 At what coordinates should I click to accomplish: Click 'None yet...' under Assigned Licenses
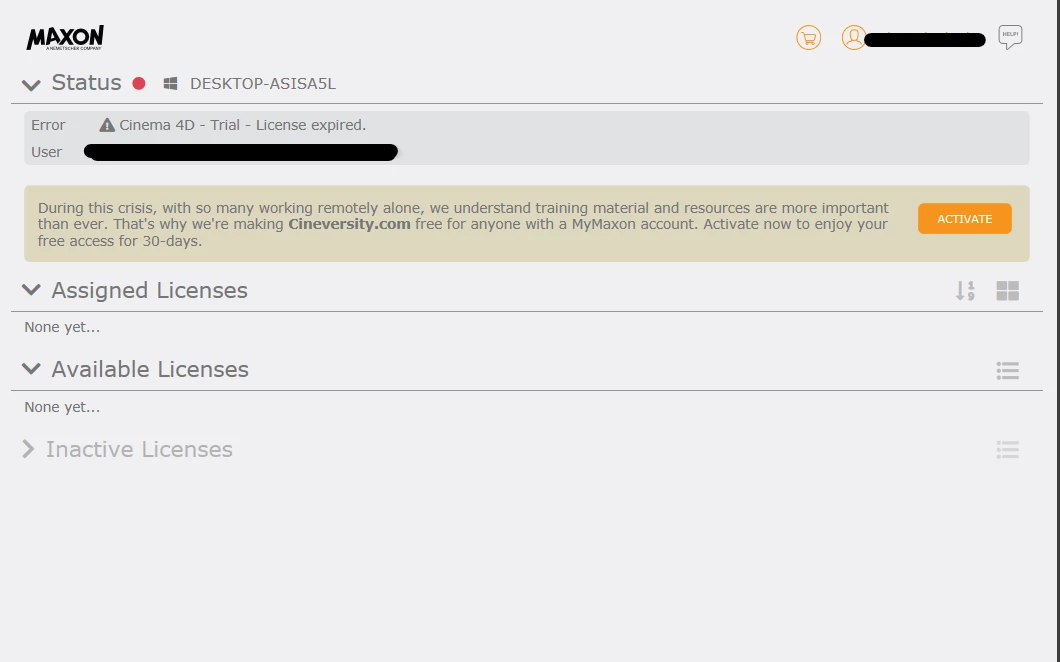(62, 327)
